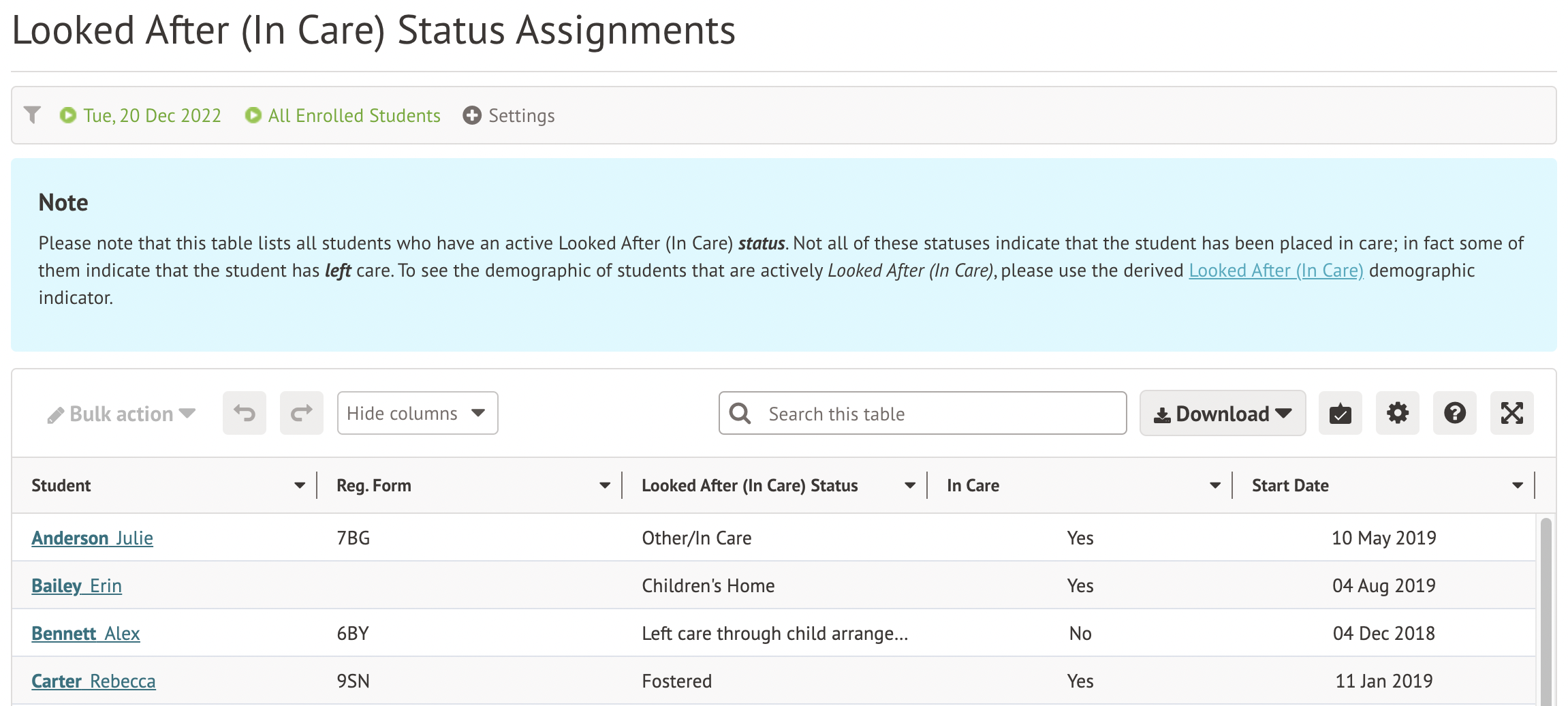Click the table's vertical scrollbar
This screenshot has height=706, width=1568.
coord(1546,607)
